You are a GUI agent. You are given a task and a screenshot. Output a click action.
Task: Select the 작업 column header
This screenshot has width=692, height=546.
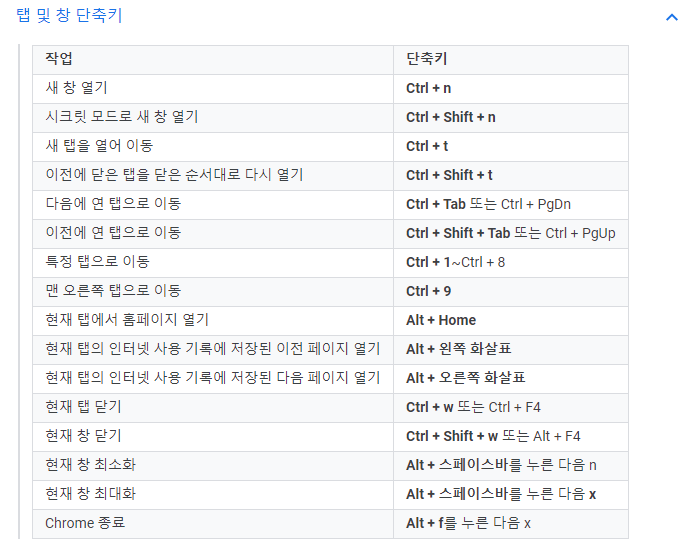[x=213, y=60]
